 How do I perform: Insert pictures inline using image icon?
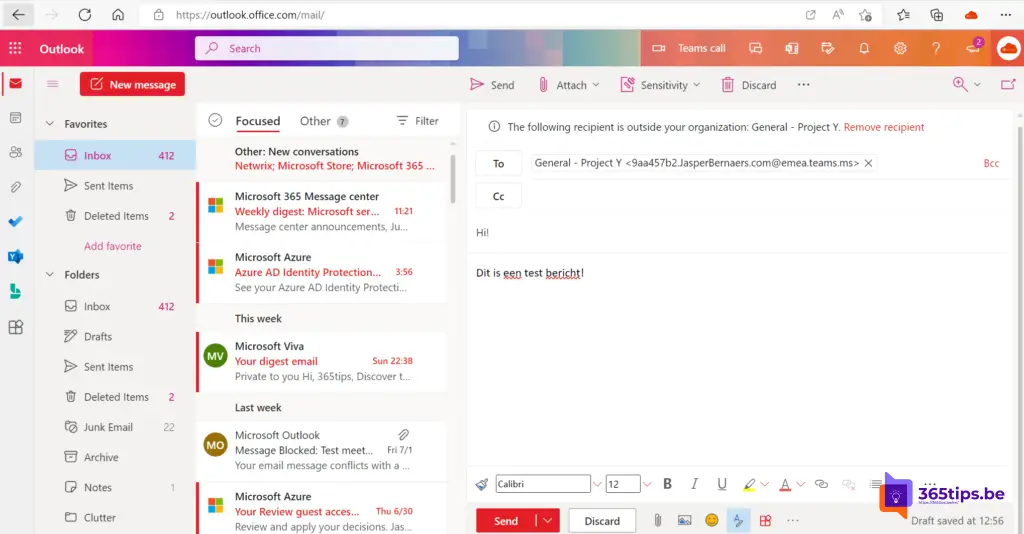point(685,520)
